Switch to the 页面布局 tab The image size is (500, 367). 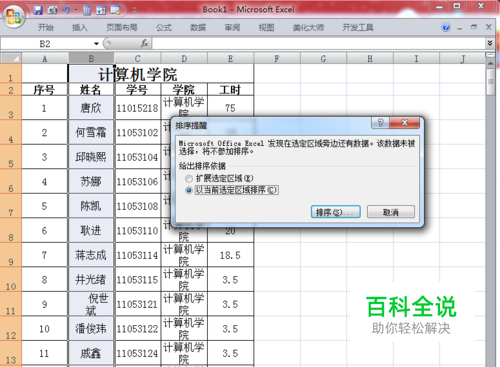tap(122, 27)
